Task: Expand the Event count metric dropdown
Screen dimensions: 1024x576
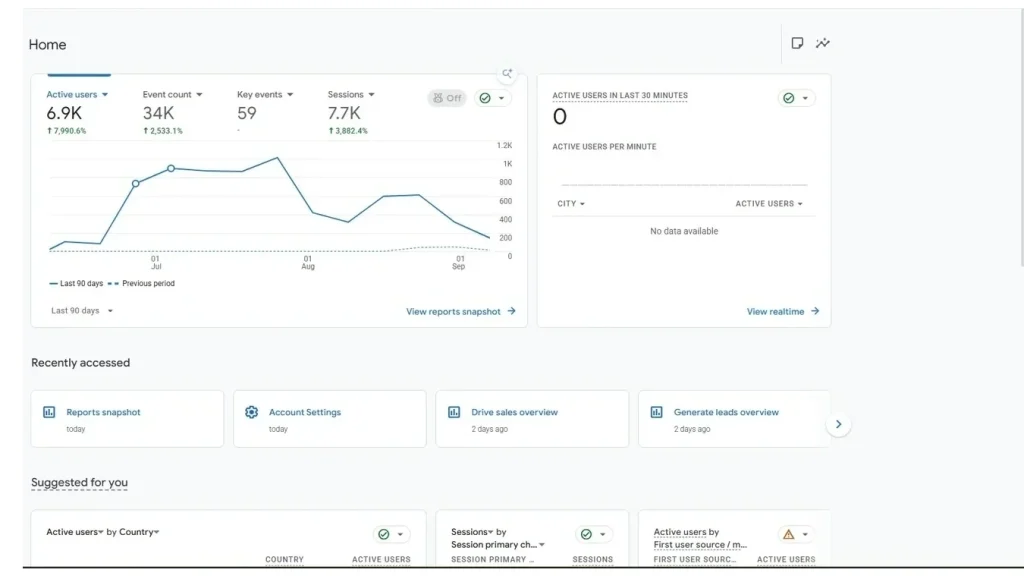Action: coord(172,95)
